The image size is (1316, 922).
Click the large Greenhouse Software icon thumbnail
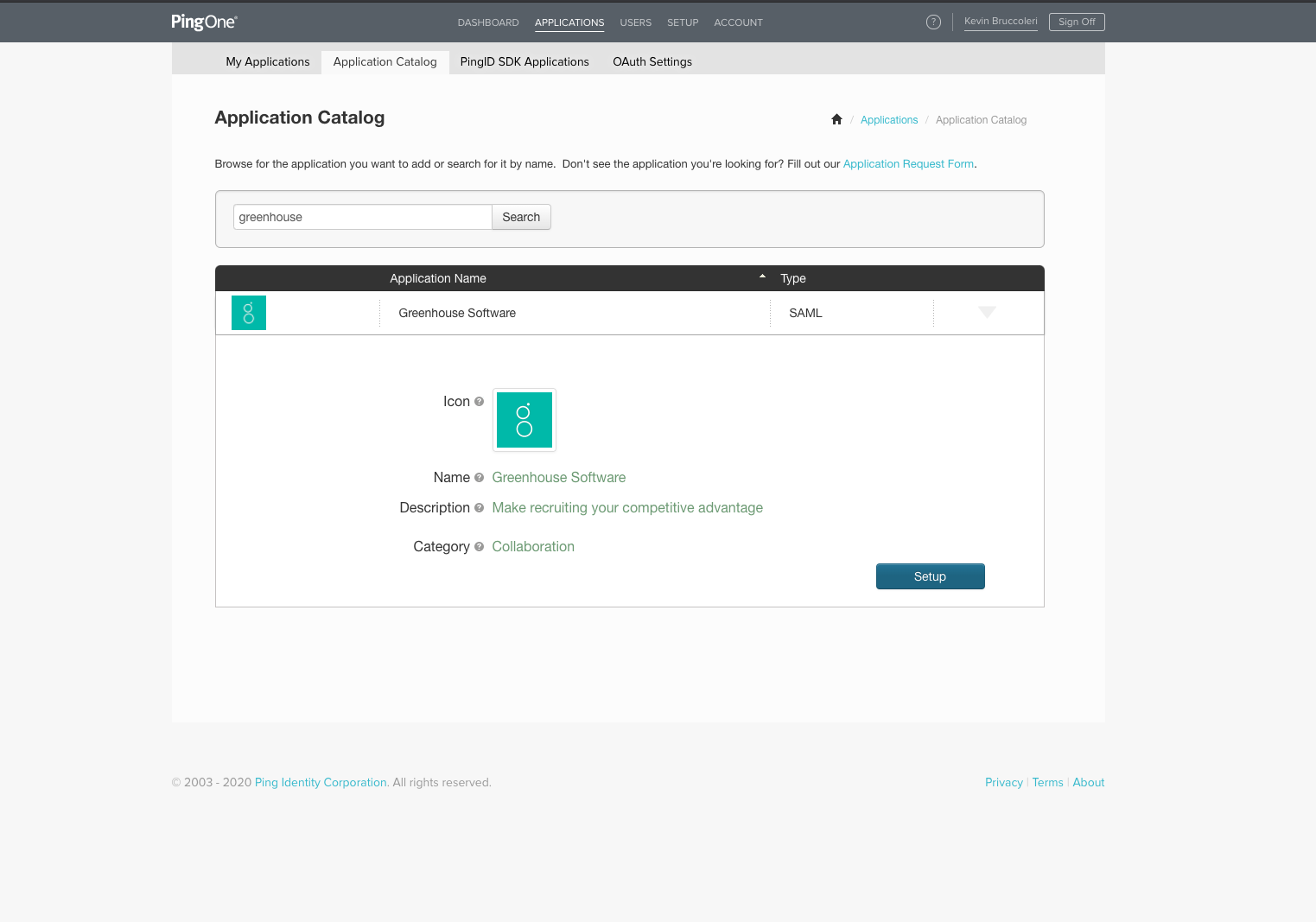[524, 420]
